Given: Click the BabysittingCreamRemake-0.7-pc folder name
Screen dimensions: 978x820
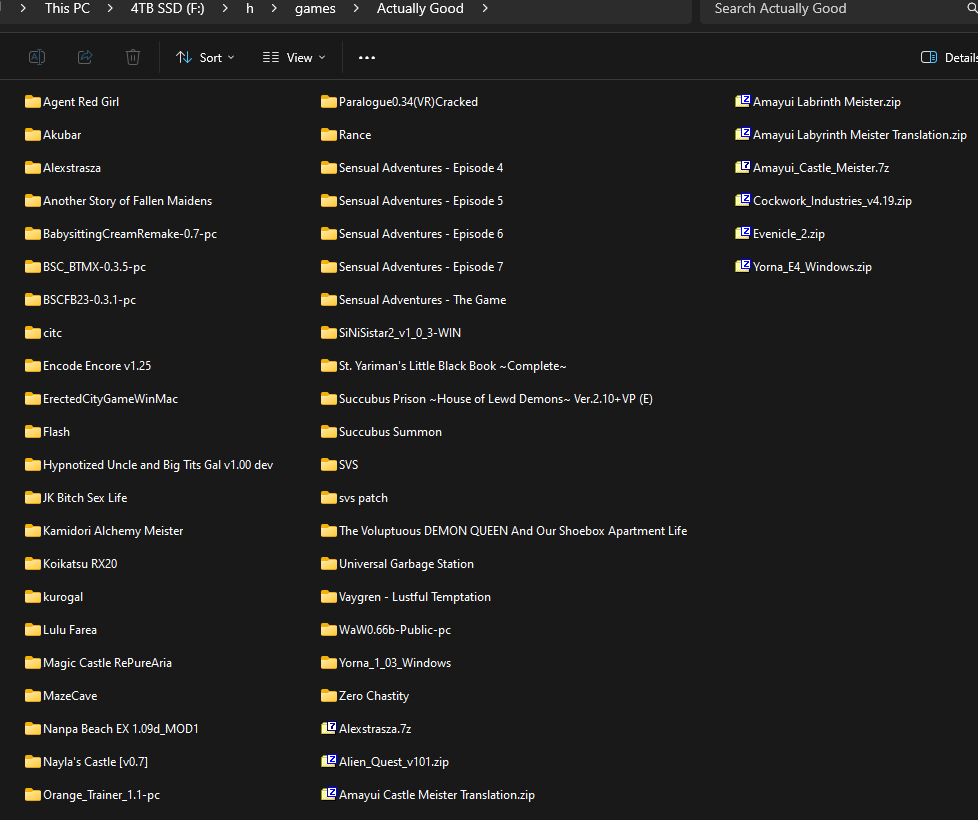Looking at the screenshot, I should click(130, 234).
